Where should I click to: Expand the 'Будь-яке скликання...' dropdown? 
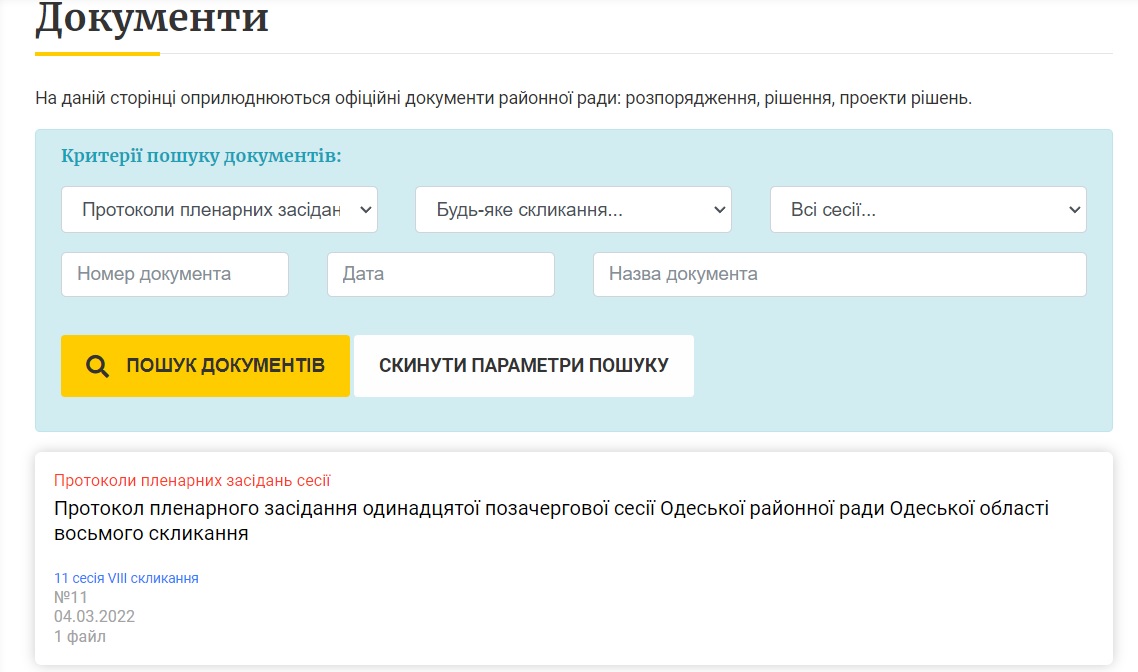[x=573, y=210]
